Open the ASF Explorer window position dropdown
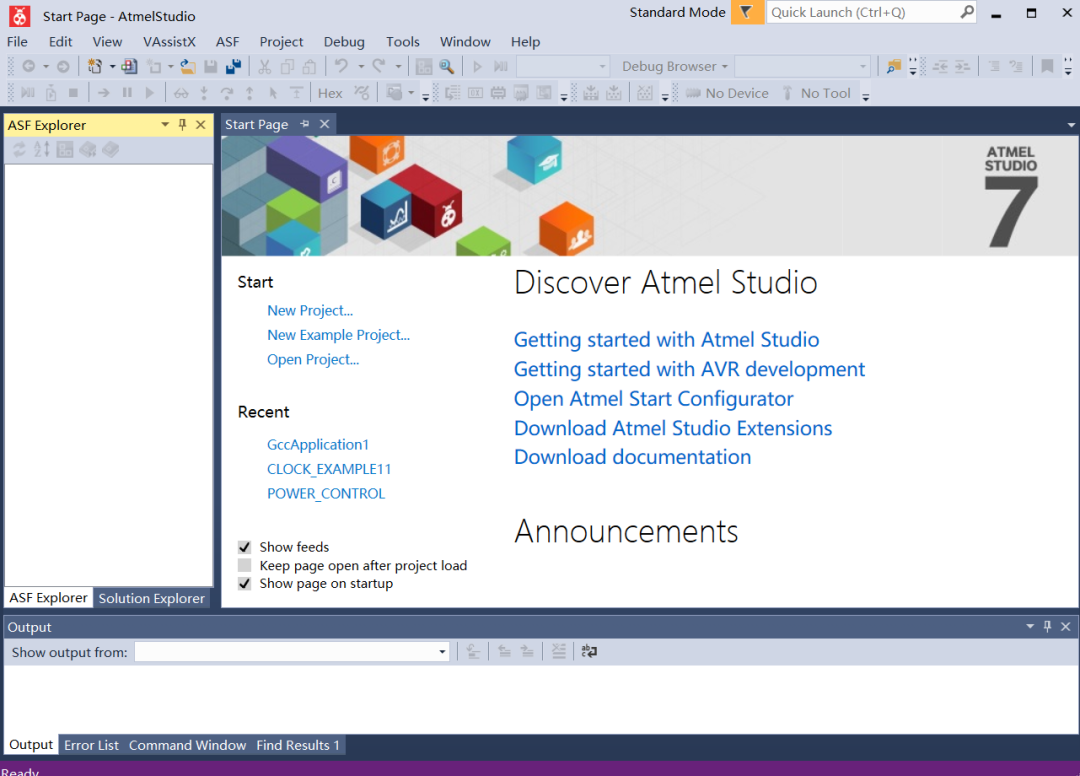Viewport: 1080px width, 776px height. point(165,125)
